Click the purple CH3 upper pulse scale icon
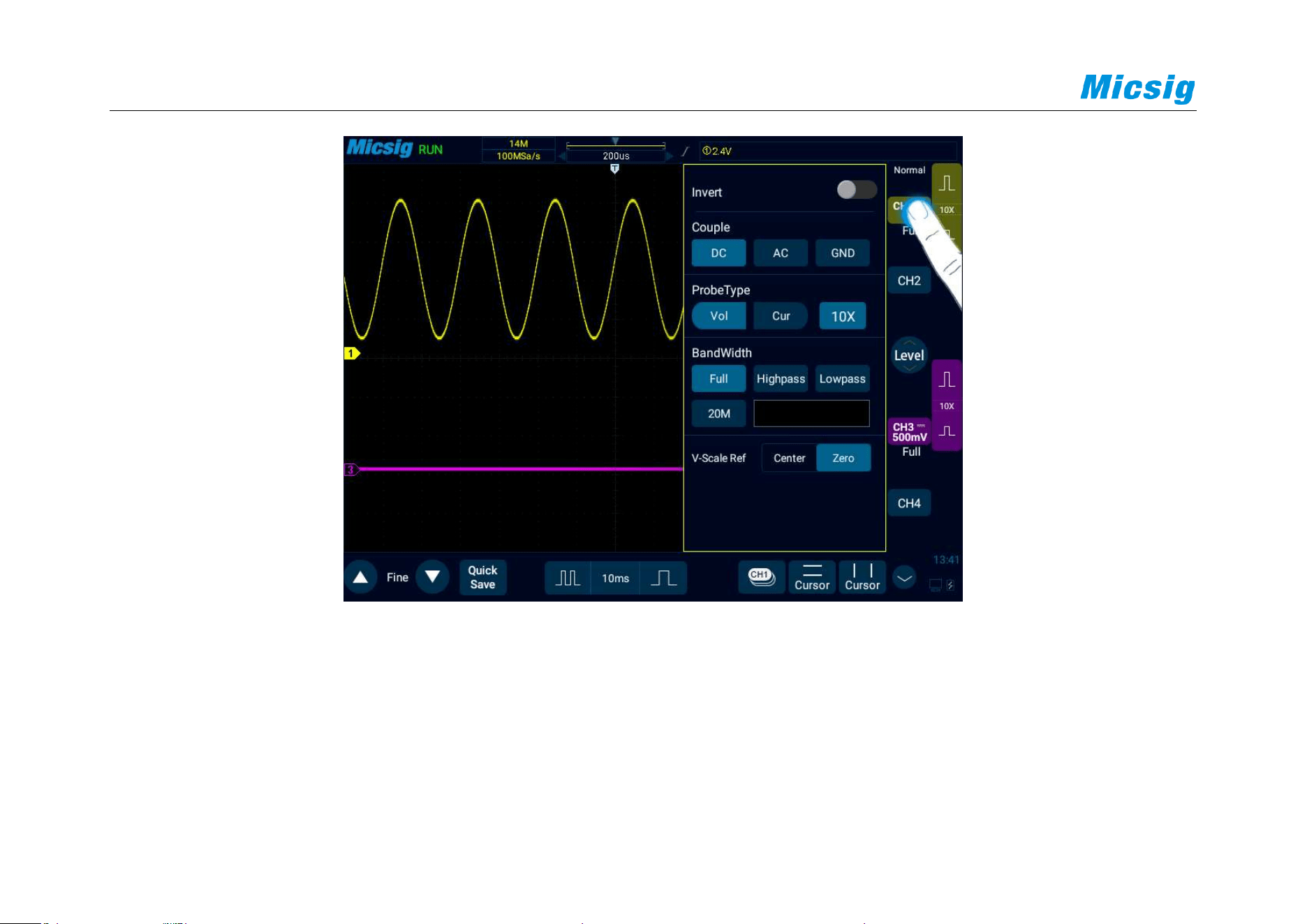 (947, 379)
